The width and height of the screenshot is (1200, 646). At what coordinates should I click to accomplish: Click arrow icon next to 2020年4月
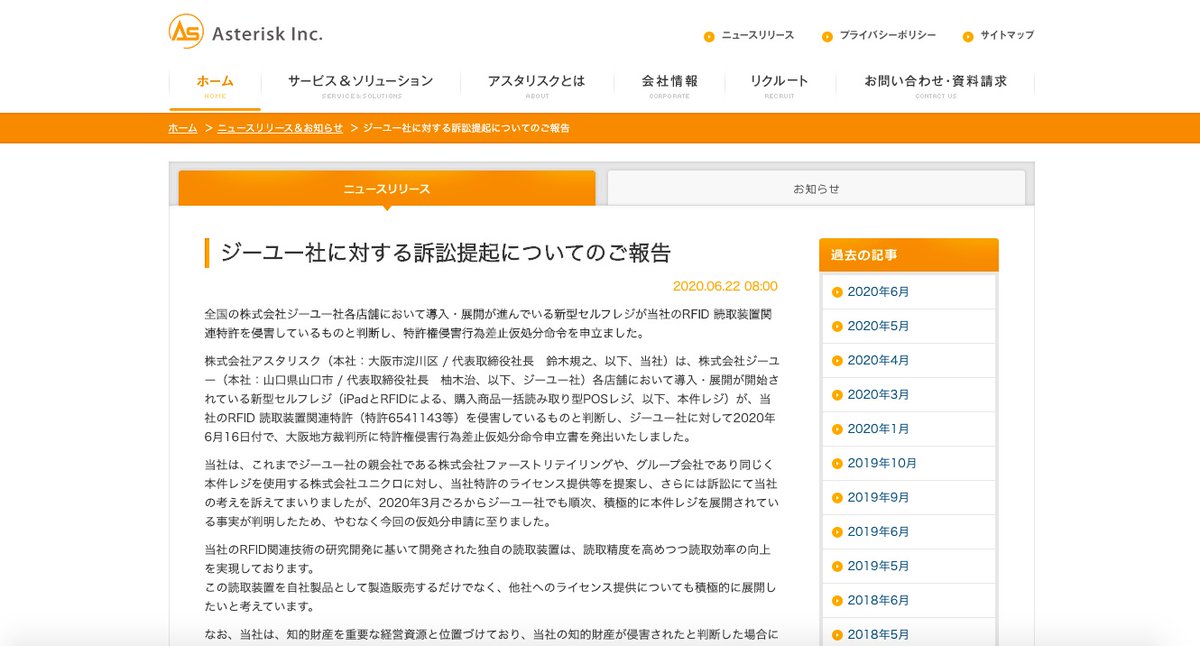837,360
